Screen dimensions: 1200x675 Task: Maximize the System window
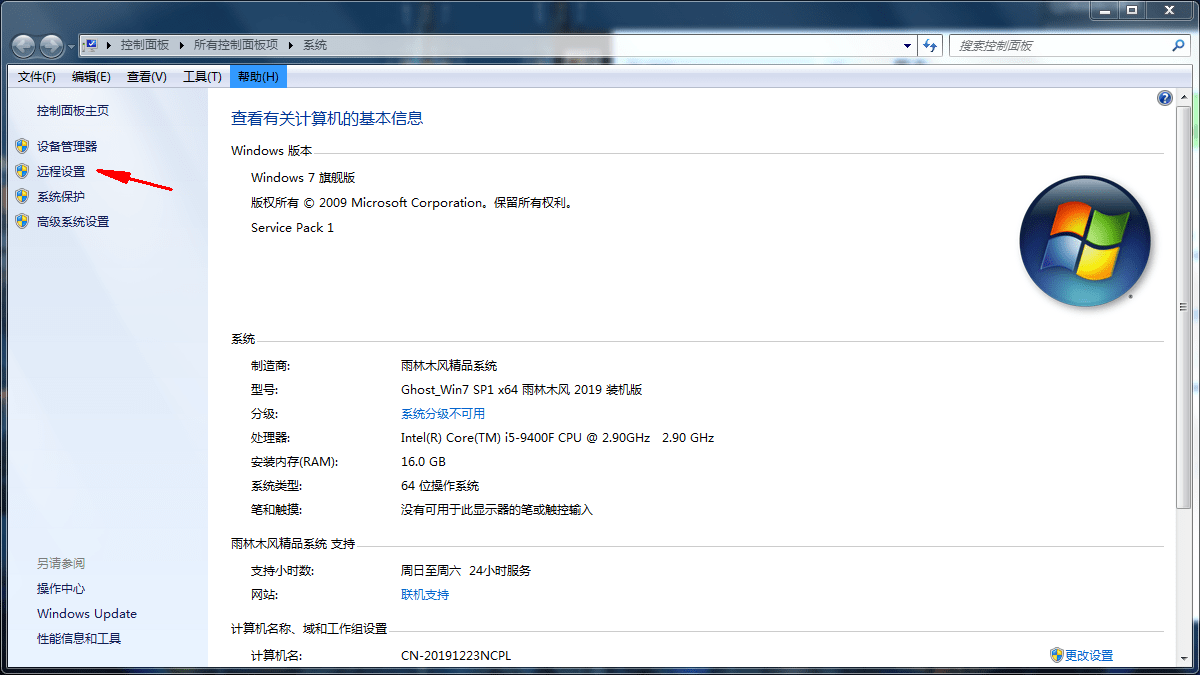coord(1131,9)
